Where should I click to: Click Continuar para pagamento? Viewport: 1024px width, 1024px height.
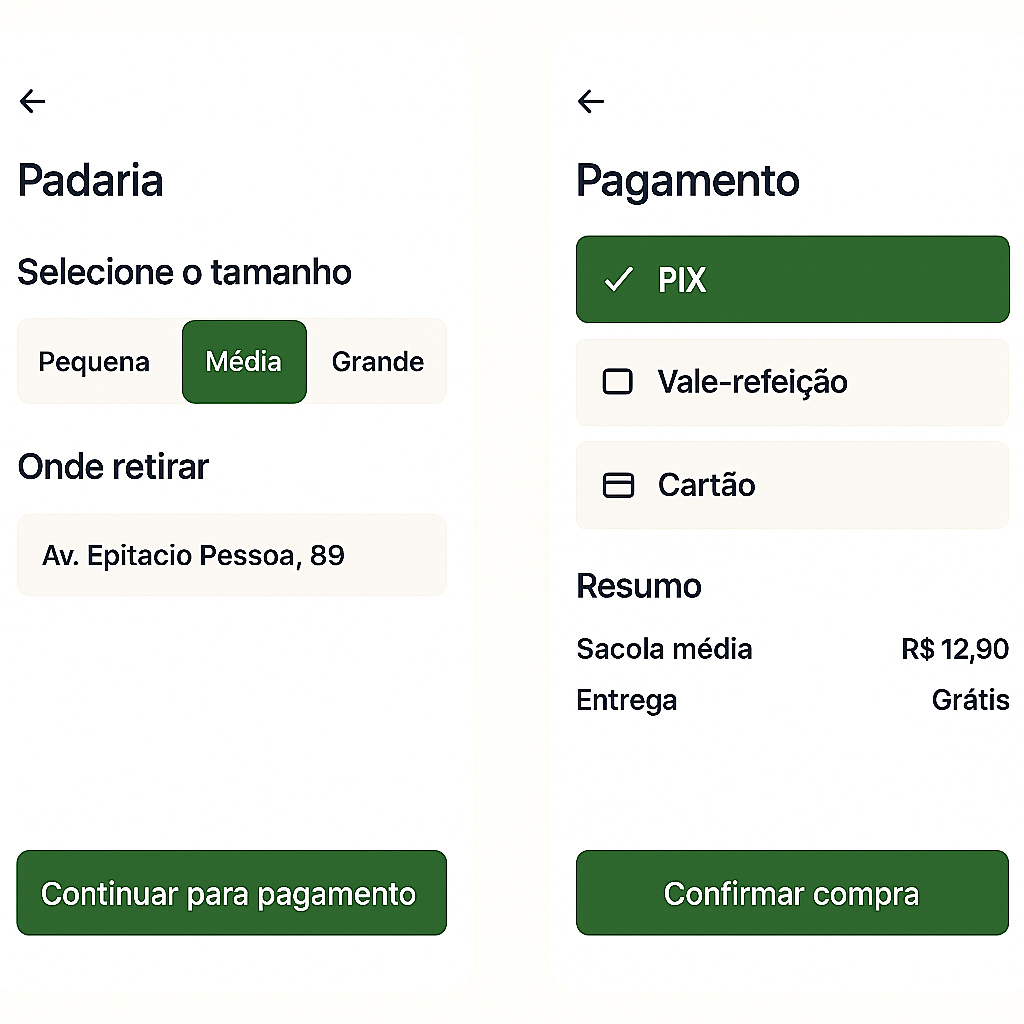click(x=231, y=893)
